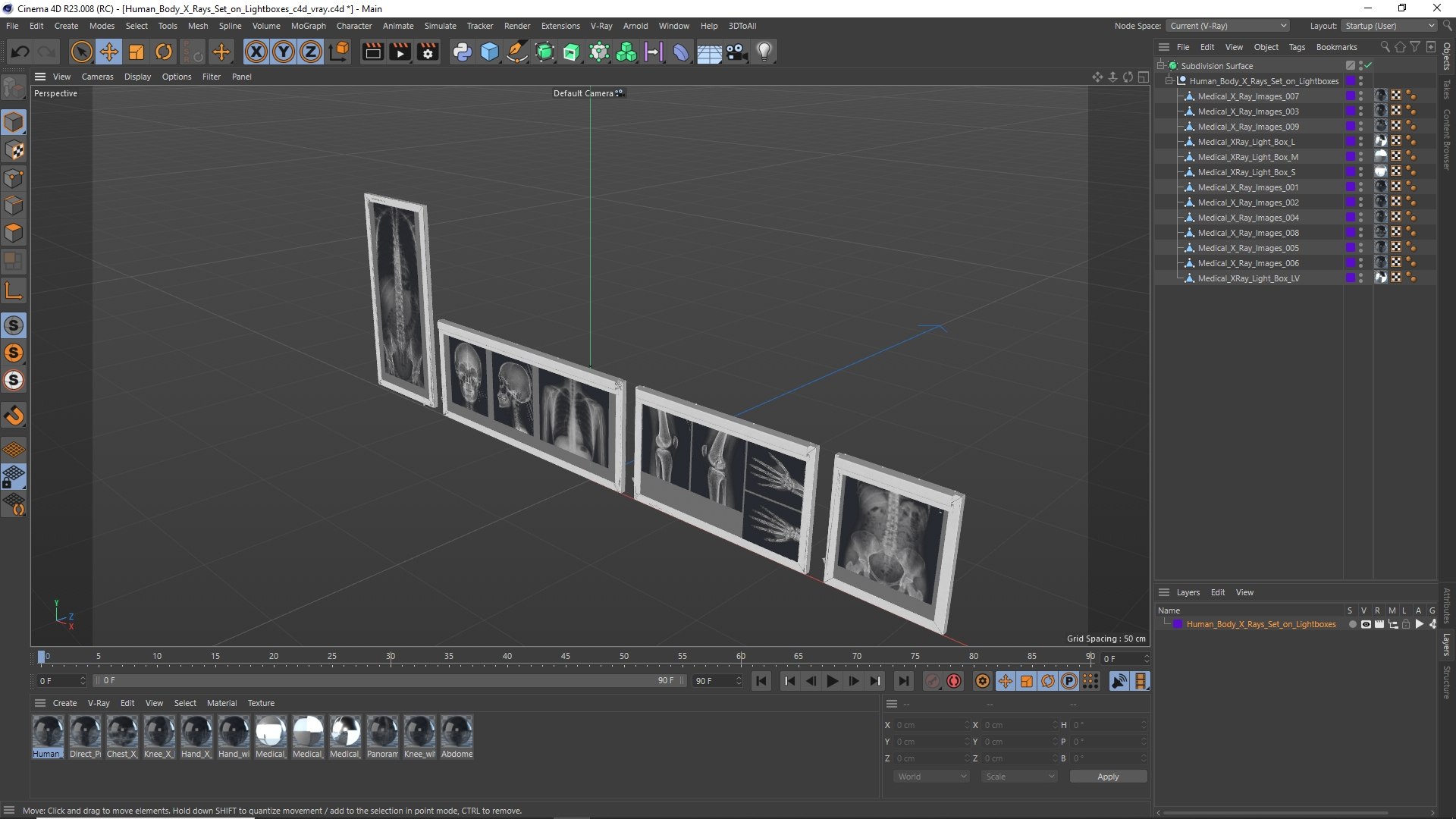Open Material Manager Create menu
Image resolution: width=1456 pixels, height=819 pixels.
[x=64, y=703]
